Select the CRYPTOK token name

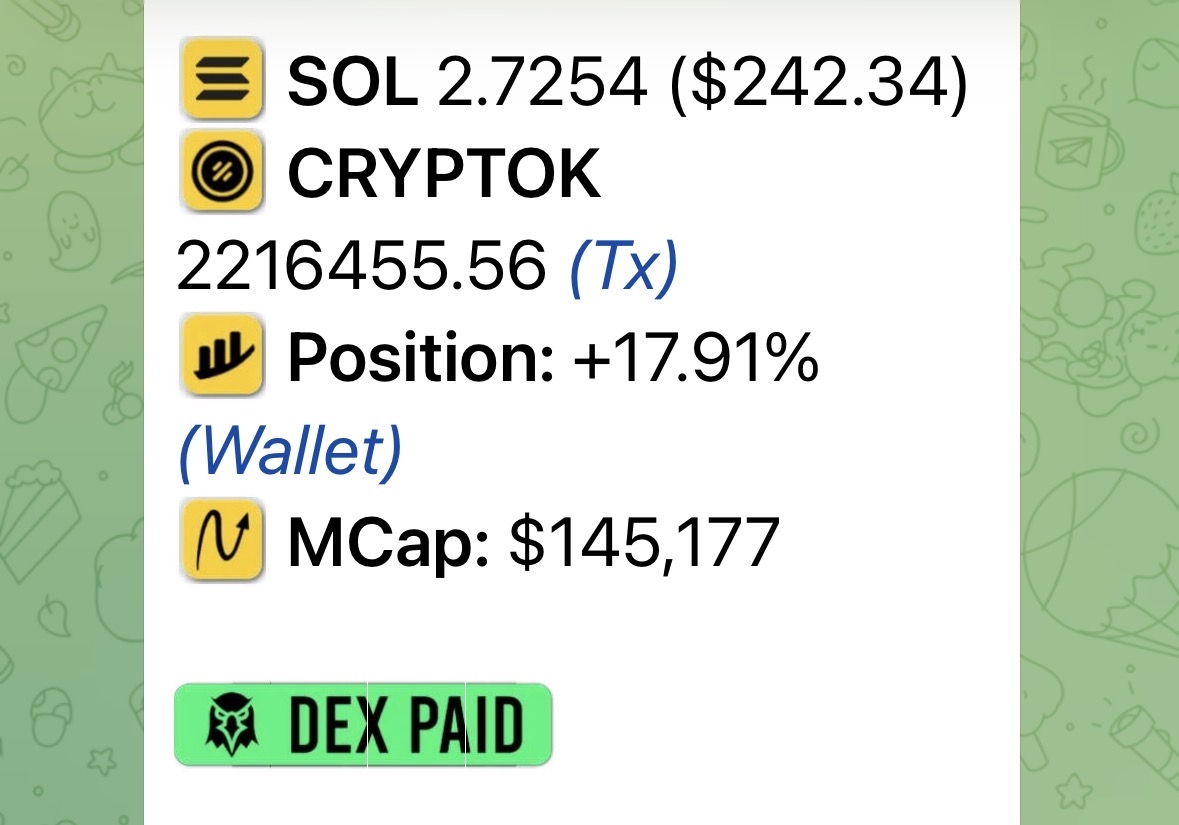tap(444, 174)
